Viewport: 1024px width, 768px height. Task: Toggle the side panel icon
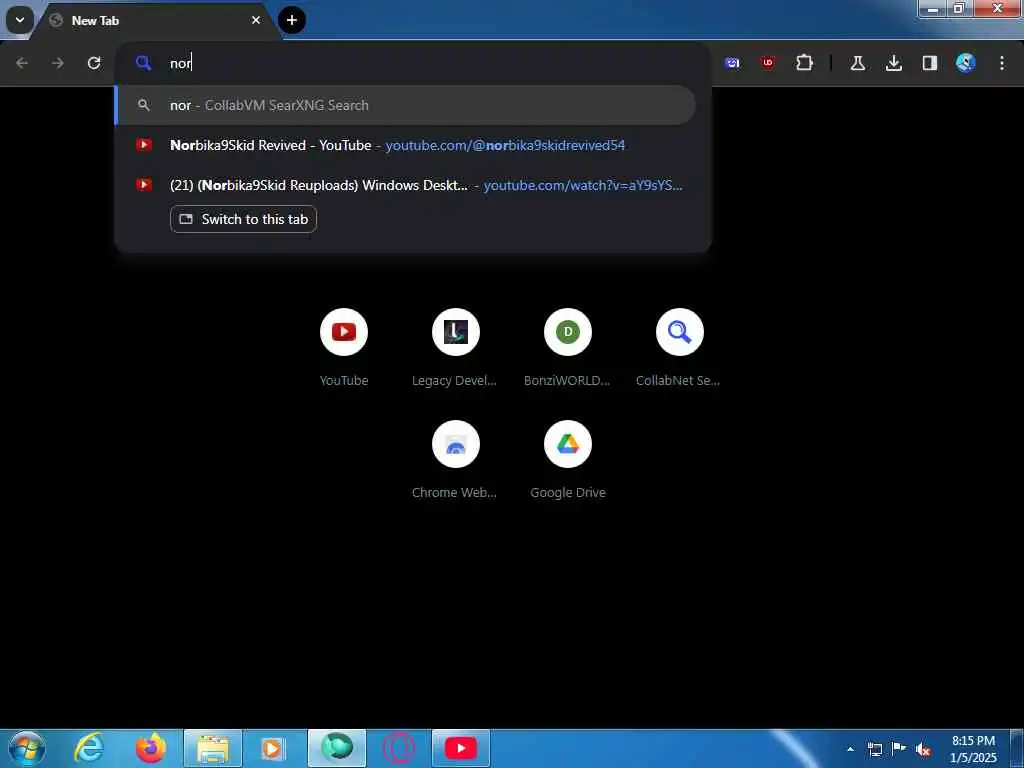pos(930,63)
